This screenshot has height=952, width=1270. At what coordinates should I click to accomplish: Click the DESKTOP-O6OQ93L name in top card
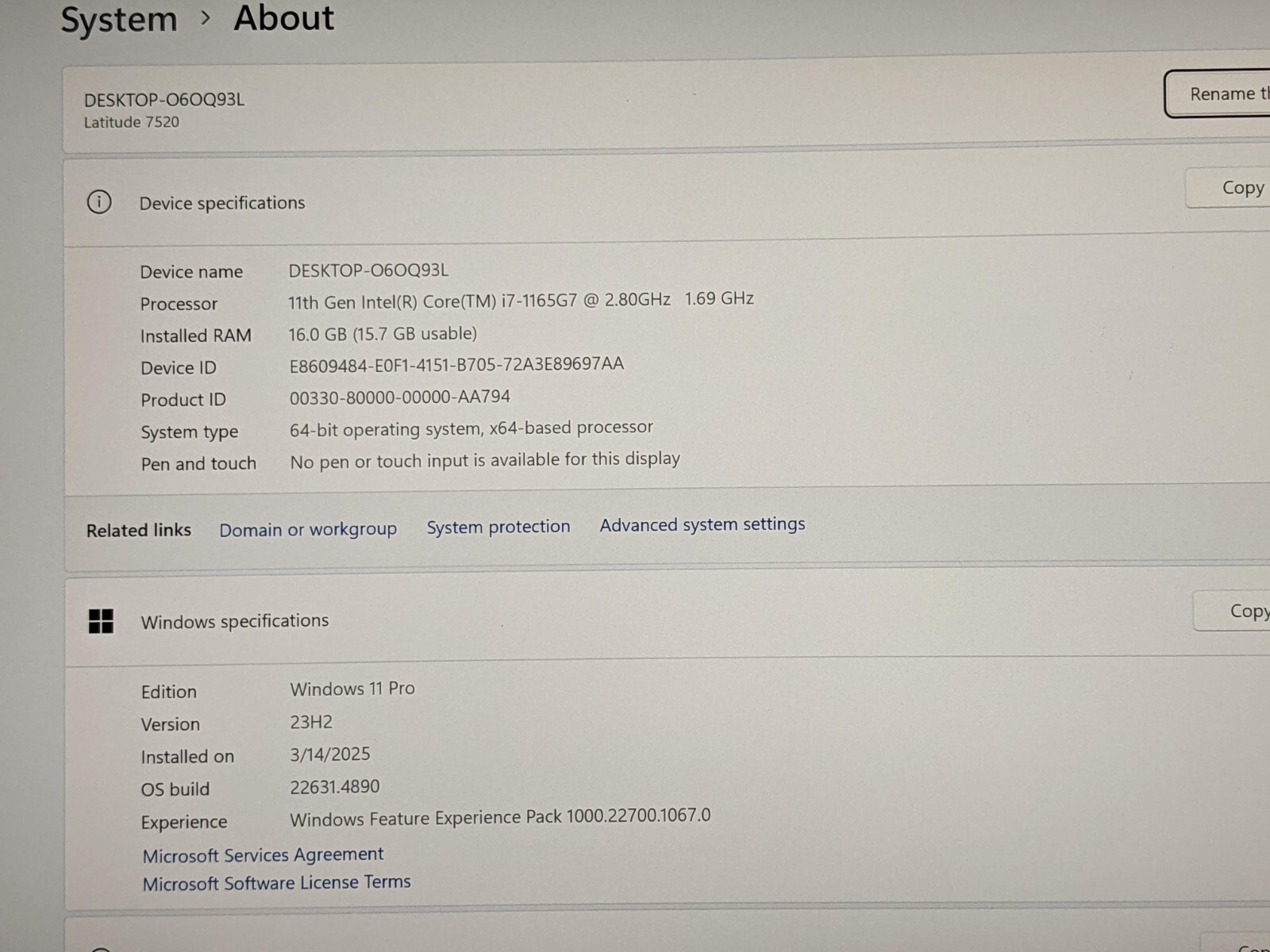(x=164, y=100)
